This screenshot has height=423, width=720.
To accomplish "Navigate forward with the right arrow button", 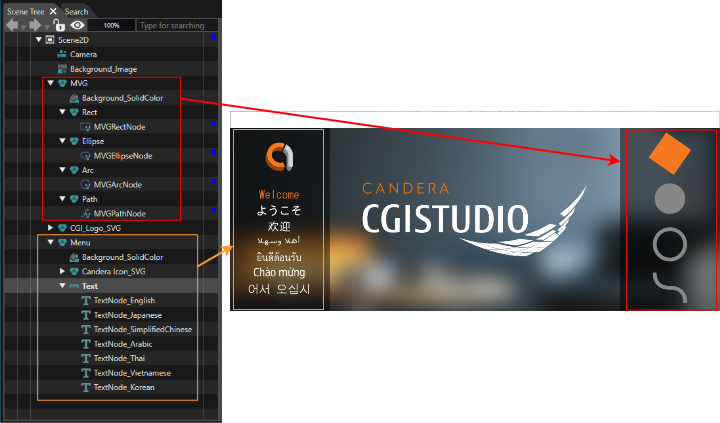I will [x=35, y=25].
